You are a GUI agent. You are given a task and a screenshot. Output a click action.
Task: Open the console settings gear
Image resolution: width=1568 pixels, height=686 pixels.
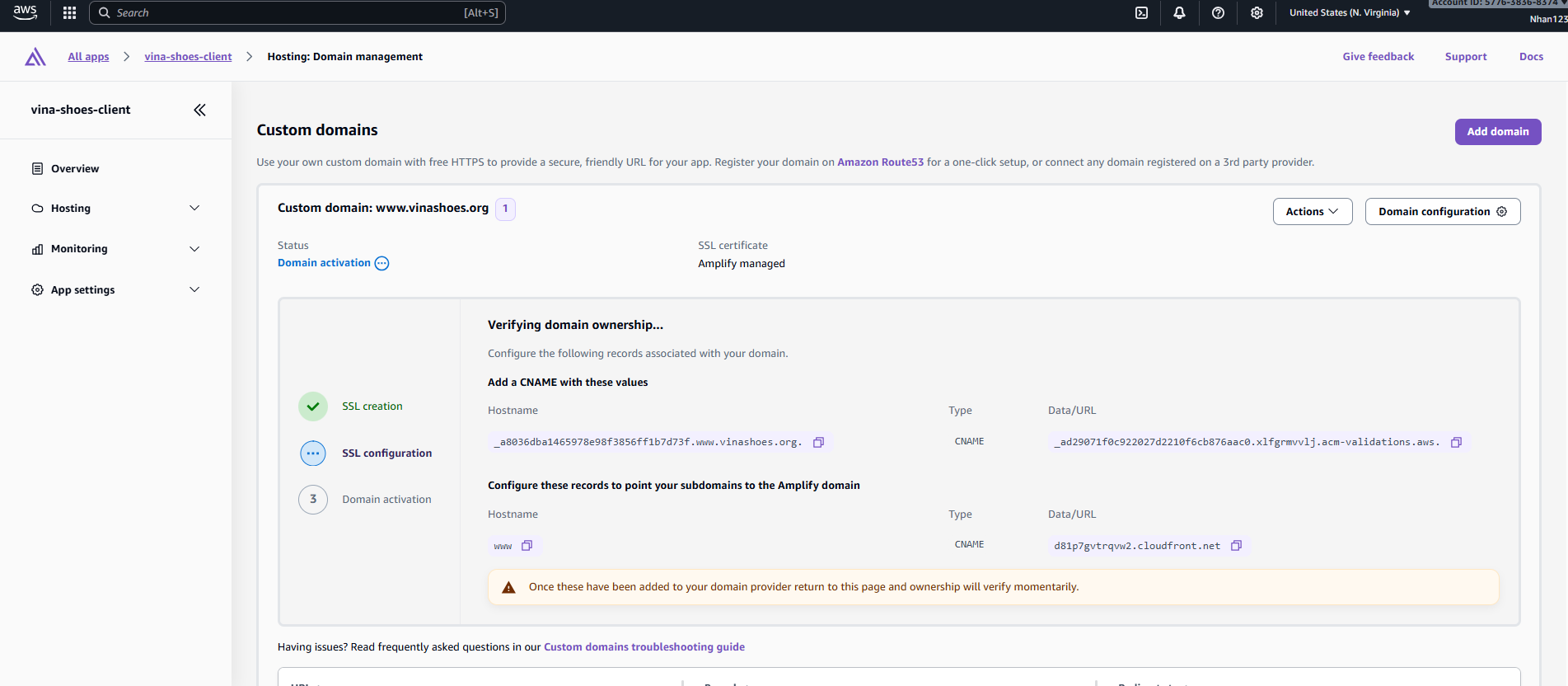(1257, 12)
